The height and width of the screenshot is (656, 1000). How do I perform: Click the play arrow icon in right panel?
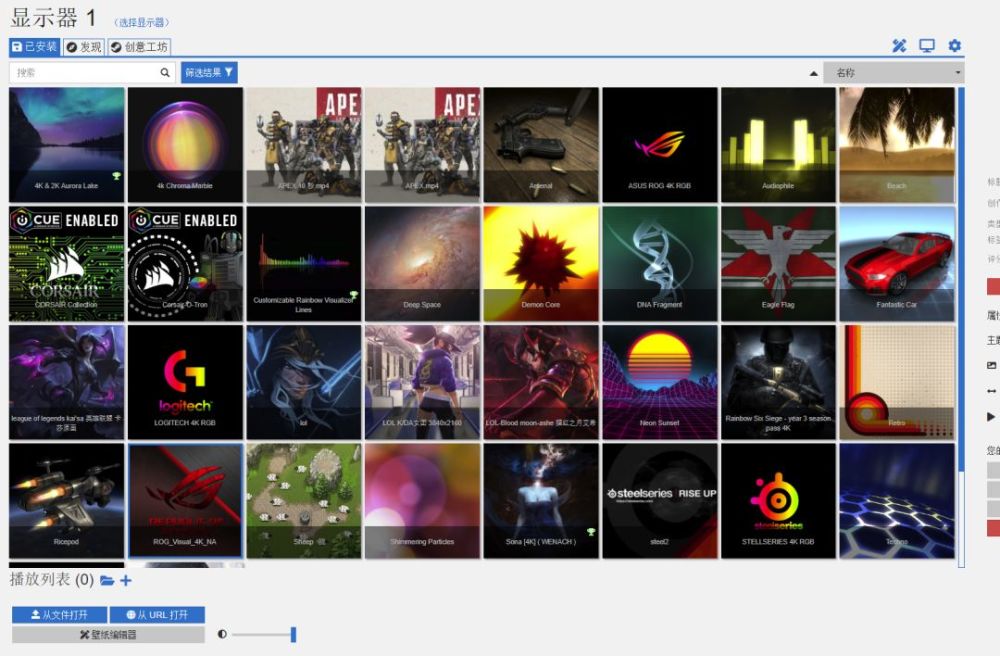[x=990, y=416]
